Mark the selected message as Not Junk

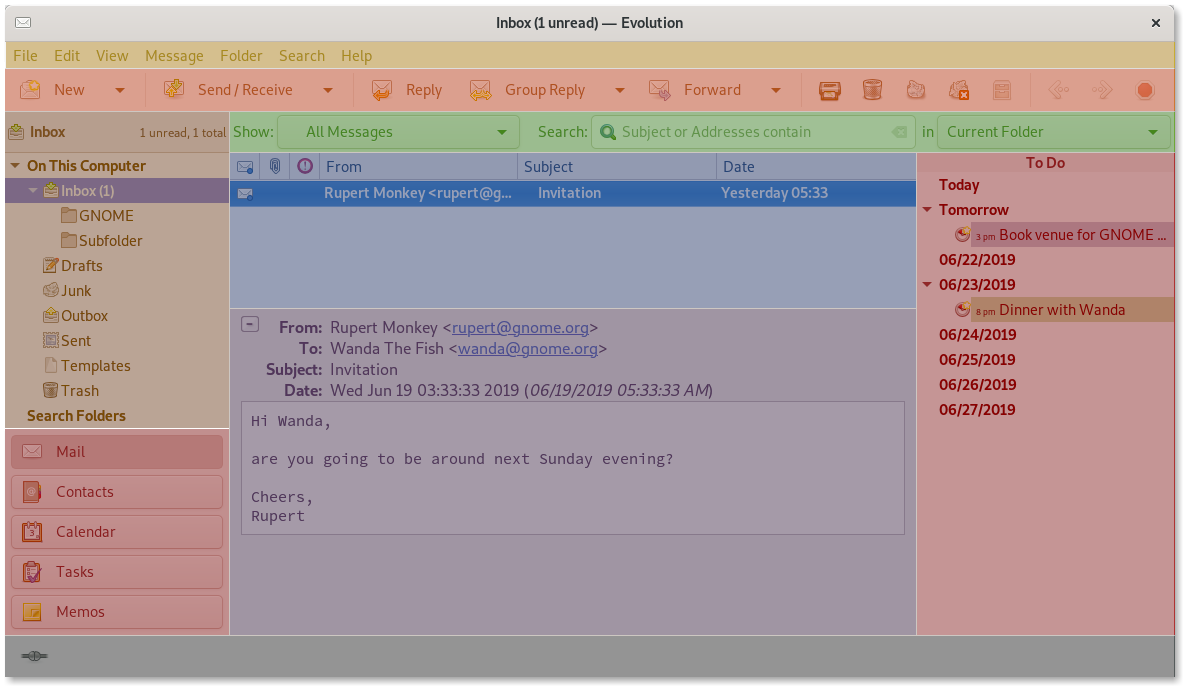pyautogui.click(x=959, y=89)
